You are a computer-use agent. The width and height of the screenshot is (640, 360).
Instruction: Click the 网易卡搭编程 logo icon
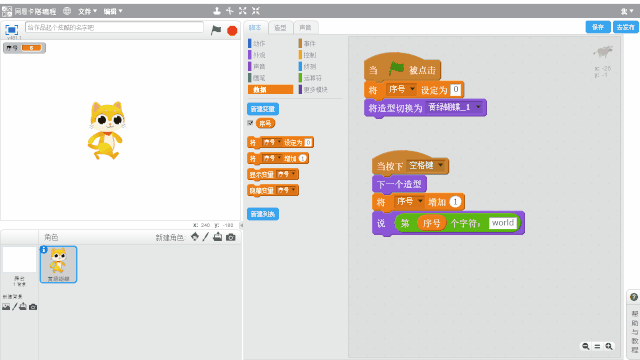[x=7, y=11]
